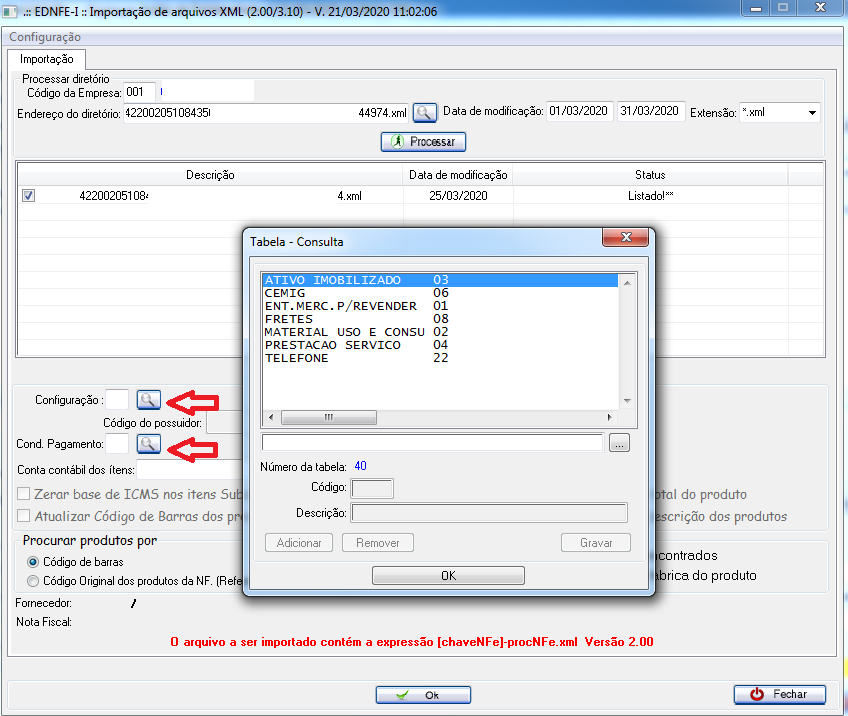Image resolution: width=848 pixels, height=716 pixels.
Task: Click the bottom Ok button with checkmark
Action: pyautogui.click(x=422, y=694)
